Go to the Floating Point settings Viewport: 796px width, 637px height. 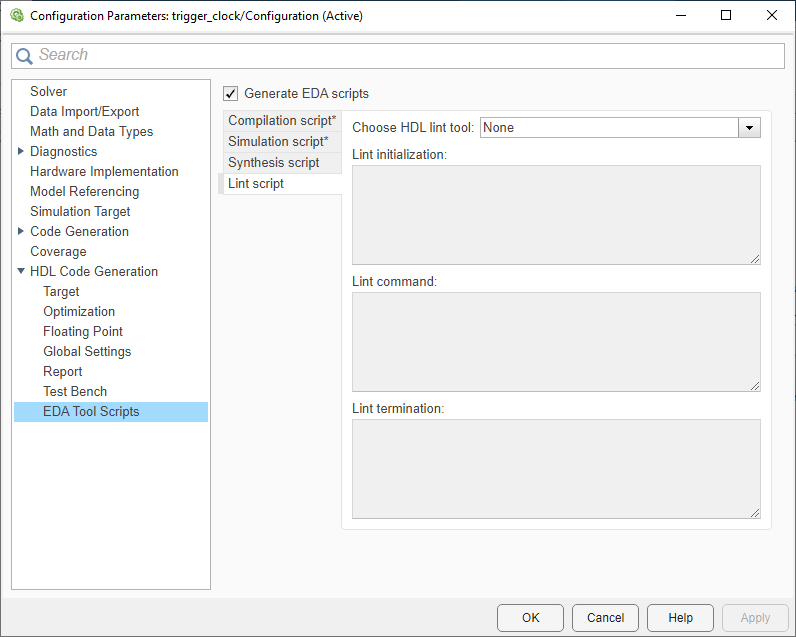(83, 332)
